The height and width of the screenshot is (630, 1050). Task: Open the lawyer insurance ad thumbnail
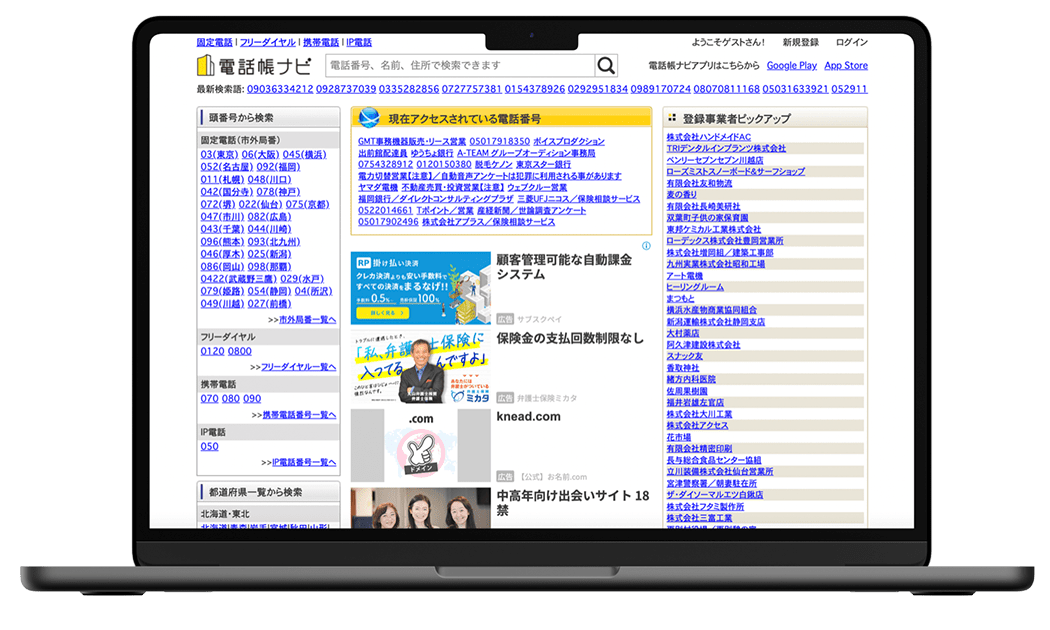tap(421, 367)
